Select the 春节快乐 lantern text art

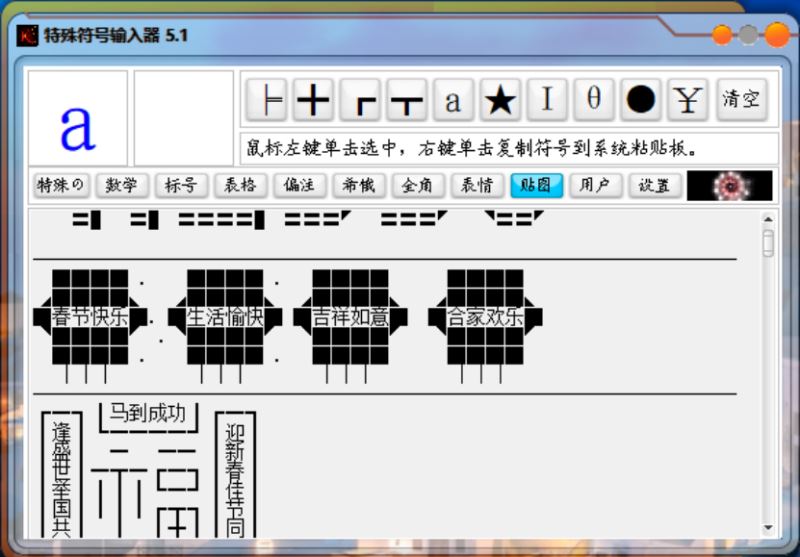90,326
